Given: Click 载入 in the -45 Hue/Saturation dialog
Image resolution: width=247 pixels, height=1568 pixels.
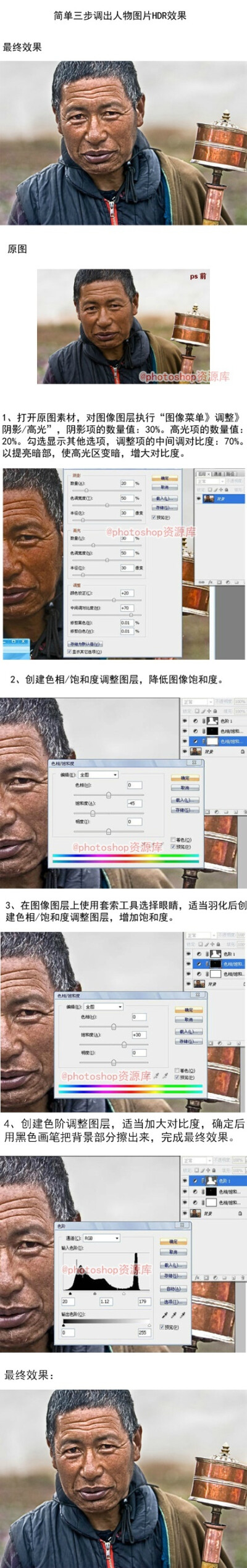Looking at the screenshot, I should (x=185, y=799).
